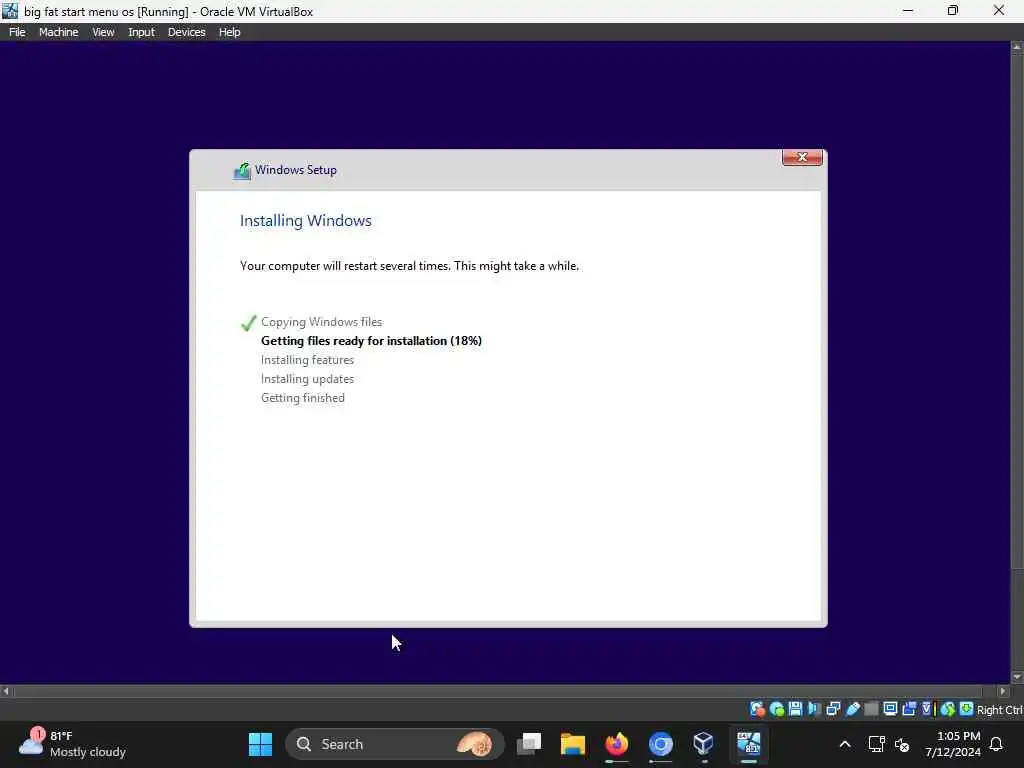Close the Windows Setup dialog
1024x768 pixels.
(x=802, y=157)
